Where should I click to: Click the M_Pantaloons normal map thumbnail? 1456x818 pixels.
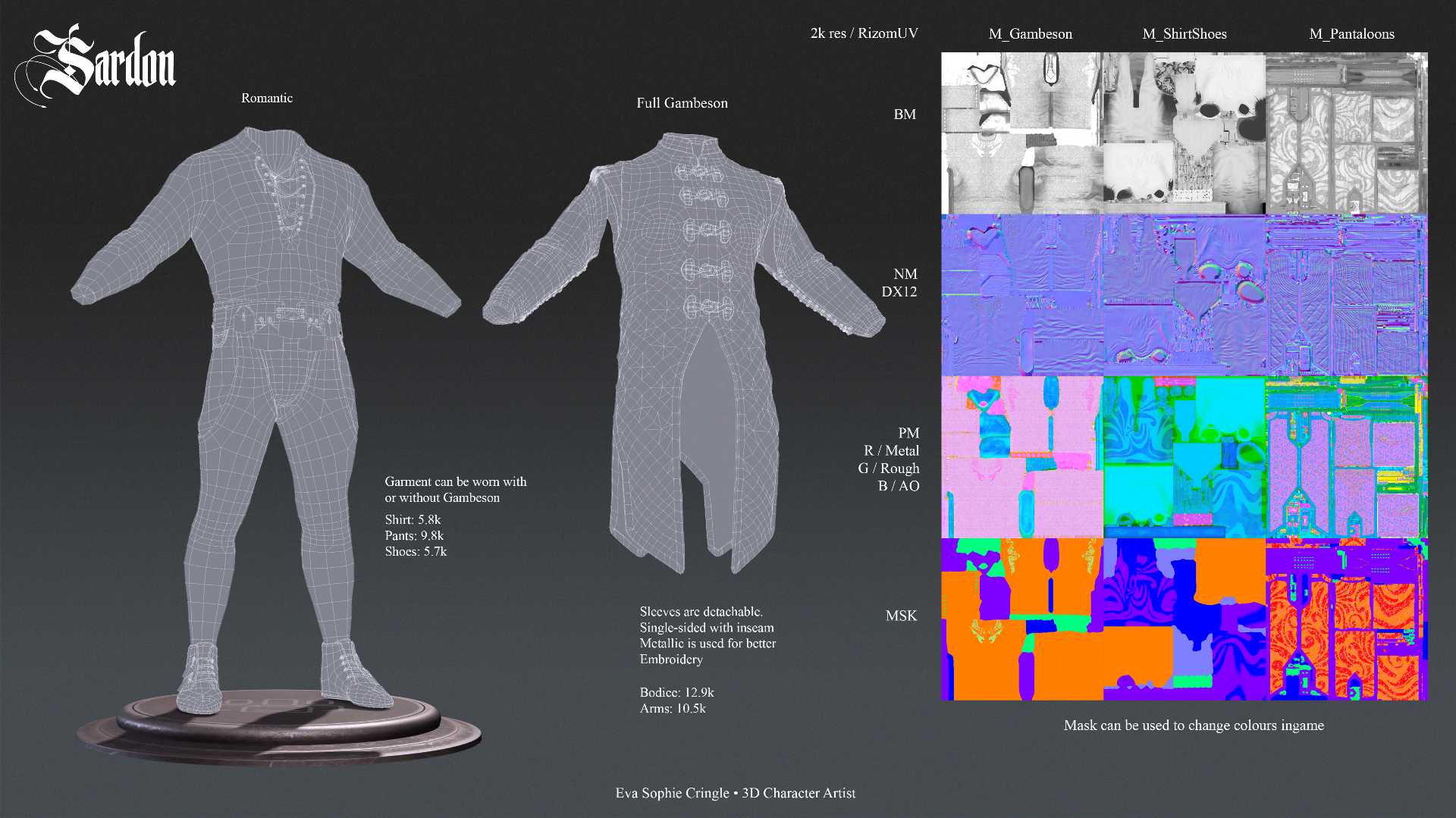tap(1346, 295)
